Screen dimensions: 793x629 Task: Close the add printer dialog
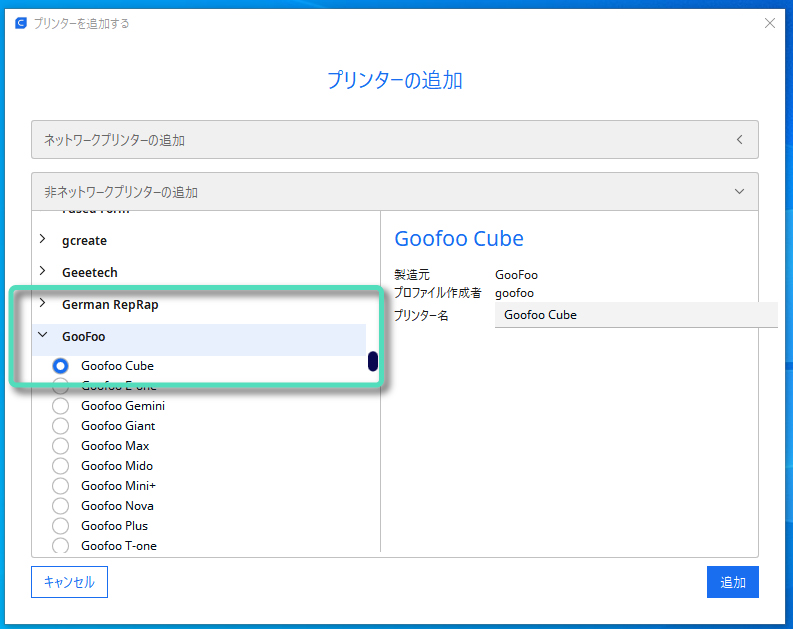point(770,23)
